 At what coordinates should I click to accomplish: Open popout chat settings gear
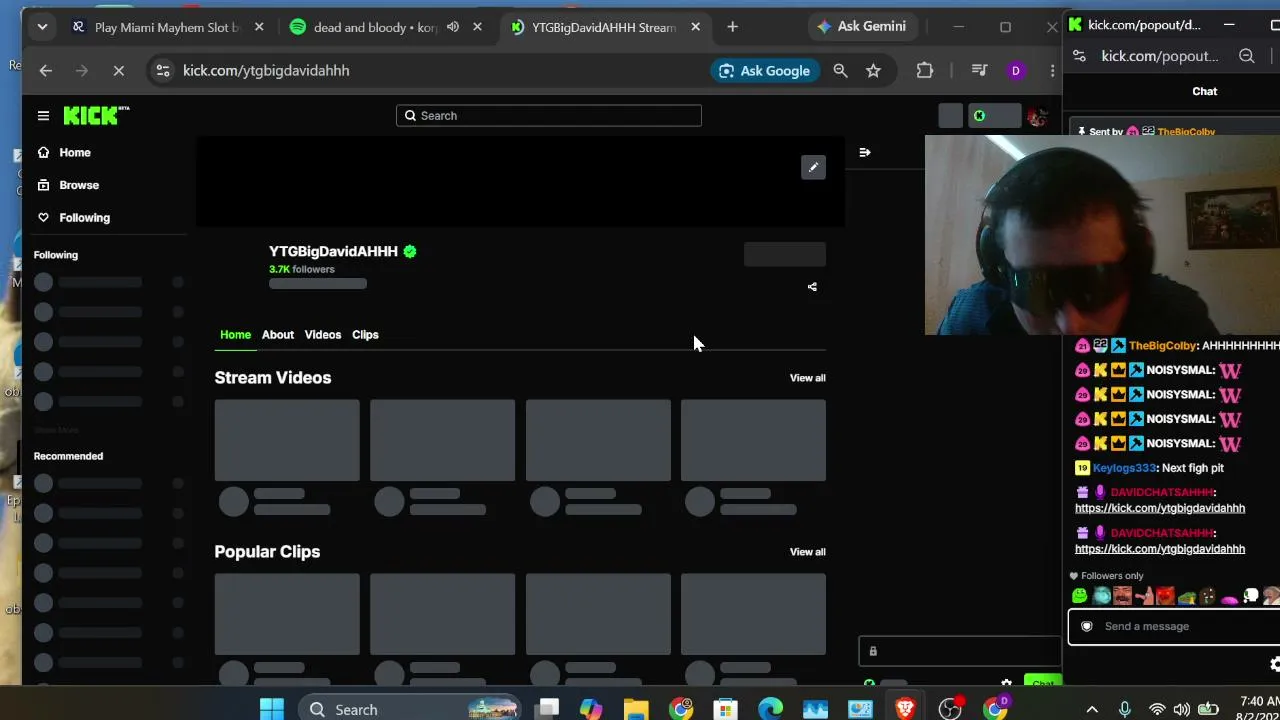1275,664
